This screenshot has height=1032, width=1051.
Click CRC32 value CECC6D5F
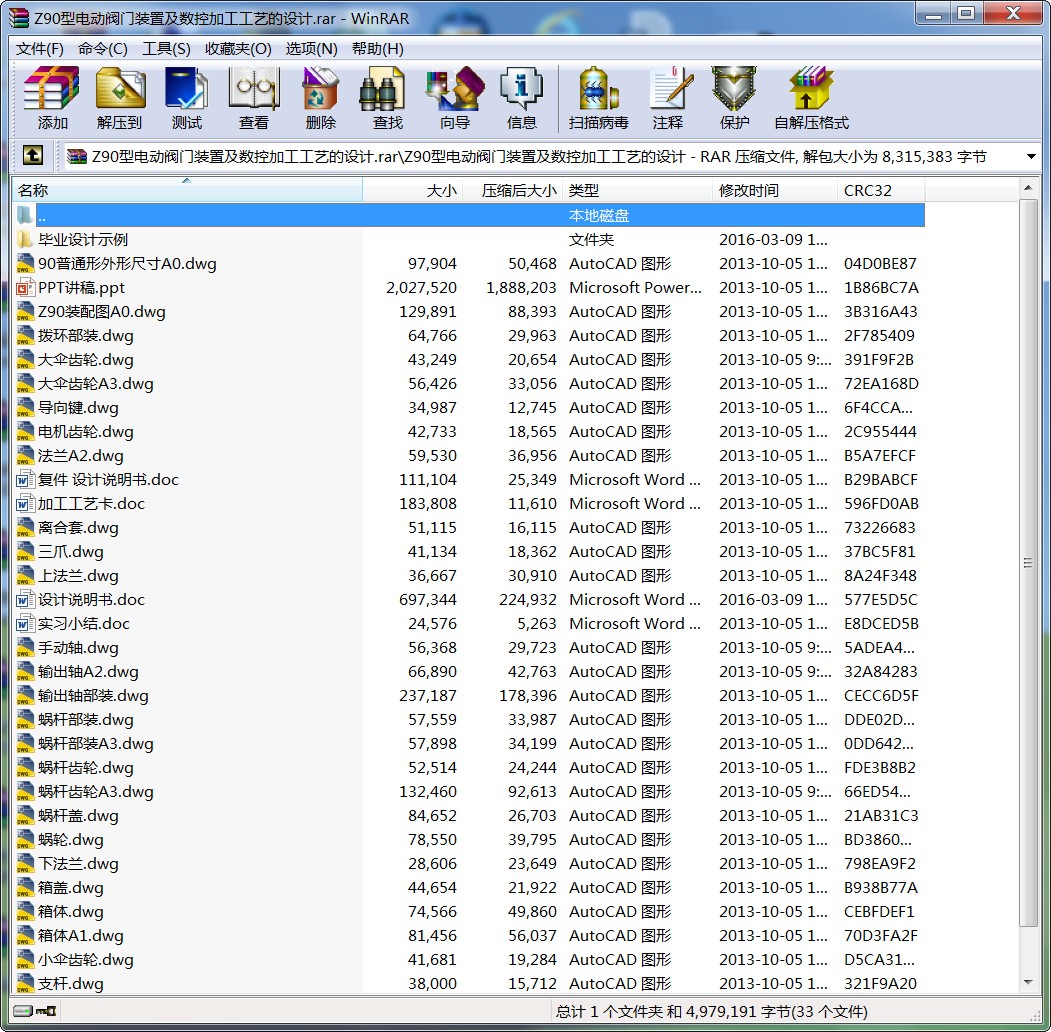881,696
